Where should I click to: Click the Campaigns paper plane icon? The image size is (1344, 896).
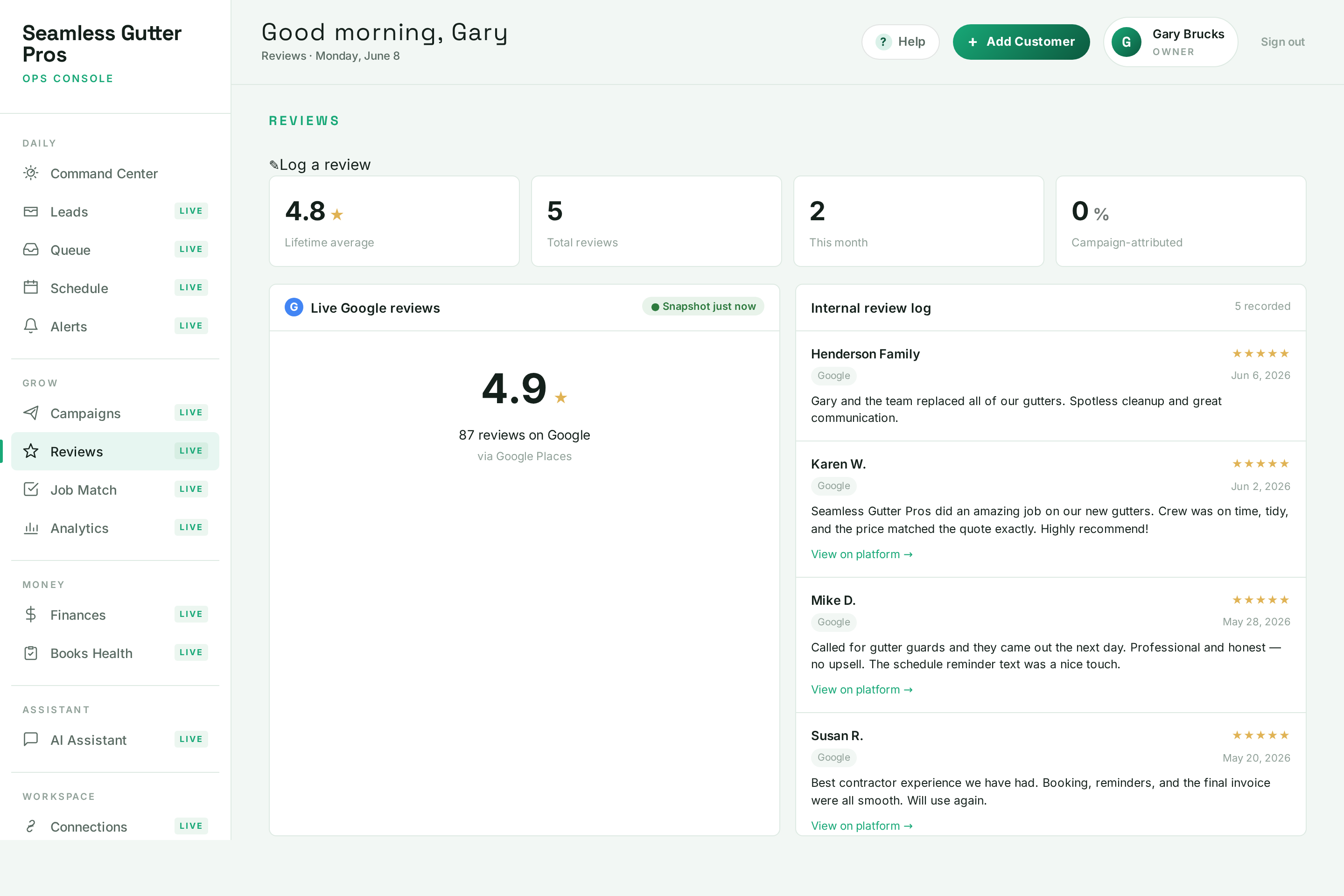(31, 413)
